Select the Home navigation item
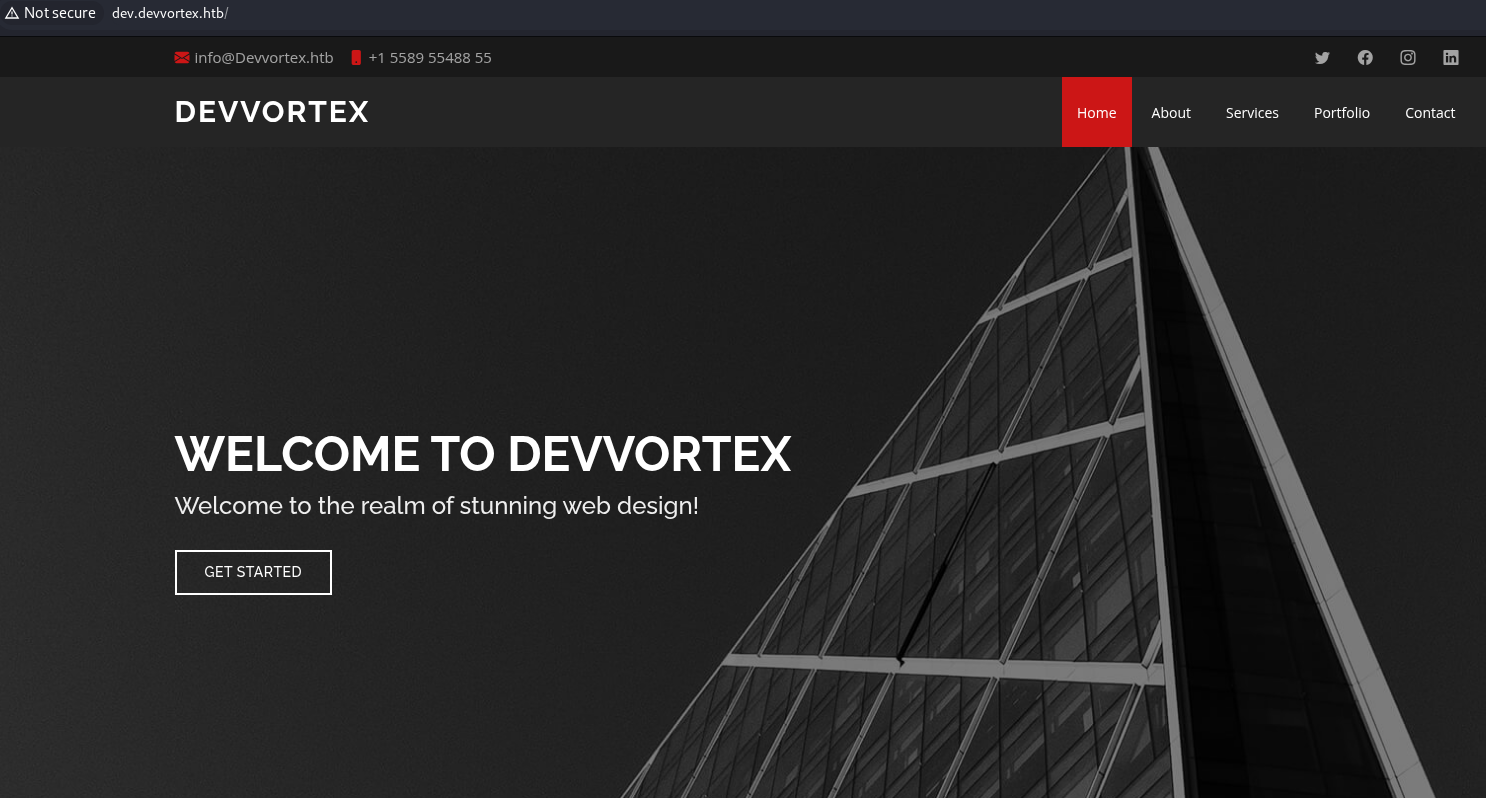This screenshot has height=798, width=1486. pos(1096,113)
